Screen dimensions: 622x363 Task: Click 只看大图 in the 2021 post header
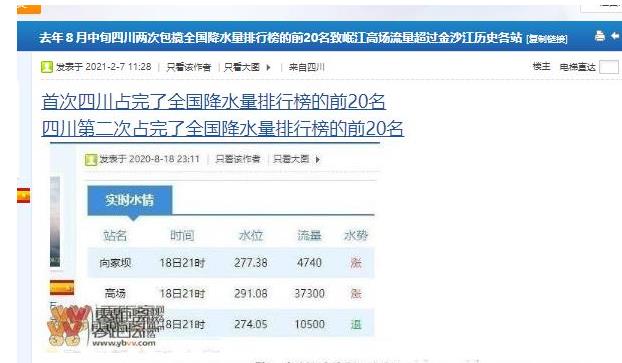[242, 67]
